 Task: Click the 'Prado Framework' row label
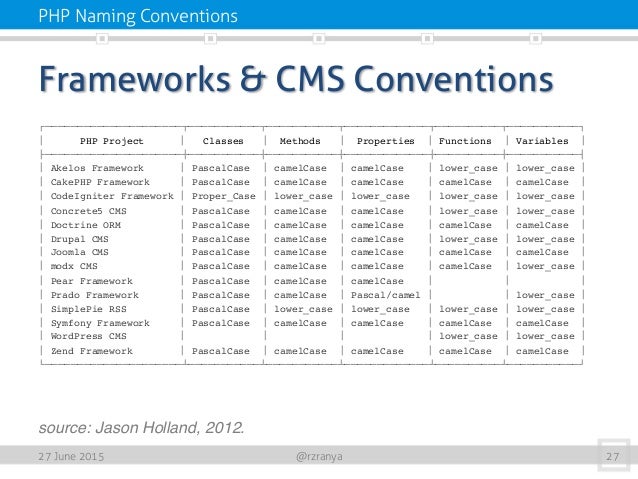tap(95, 295)
